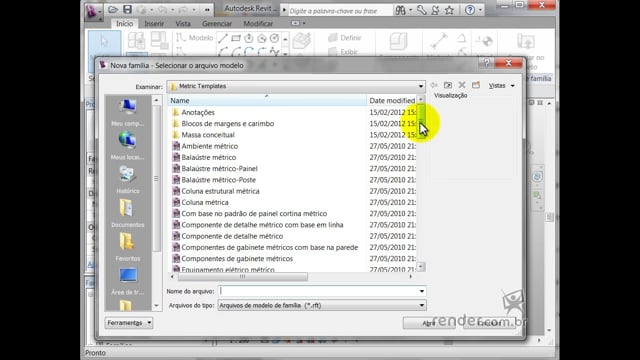
Task: Select the Componente de detalhe métrico file
Action: click(232, 236)
